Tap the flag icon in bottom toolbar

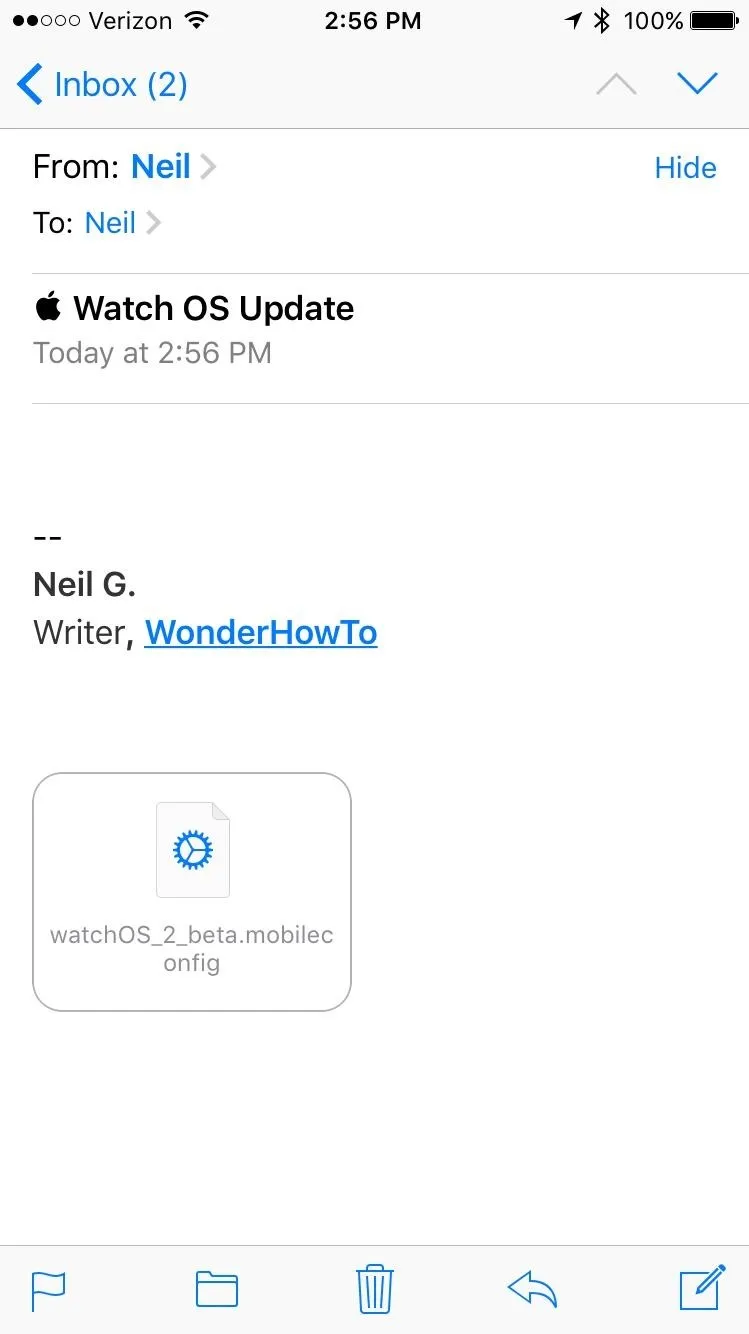(48, 1290)
